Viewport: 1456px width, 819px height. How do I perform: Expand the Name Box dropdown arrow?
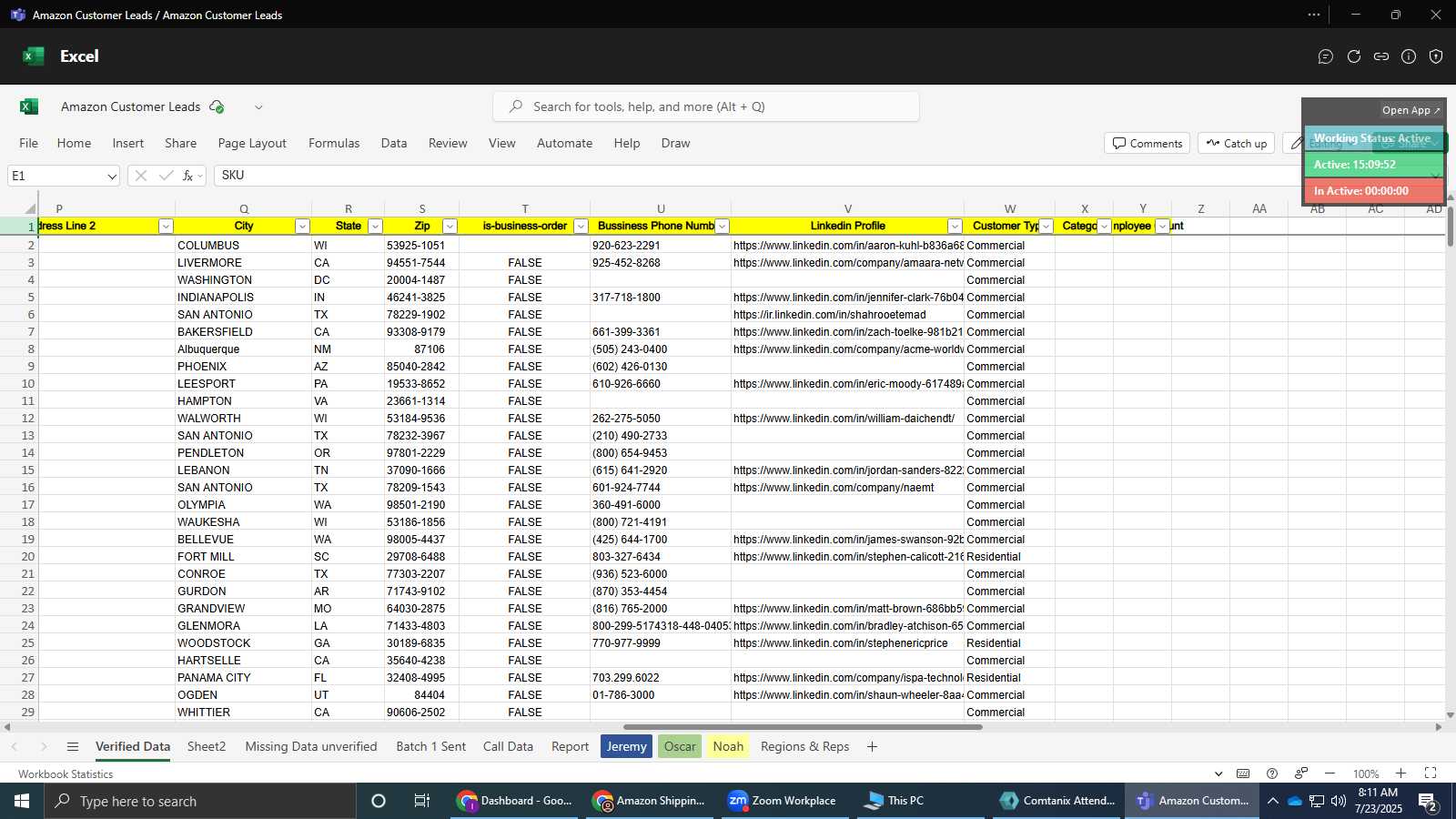click(112, 176)
